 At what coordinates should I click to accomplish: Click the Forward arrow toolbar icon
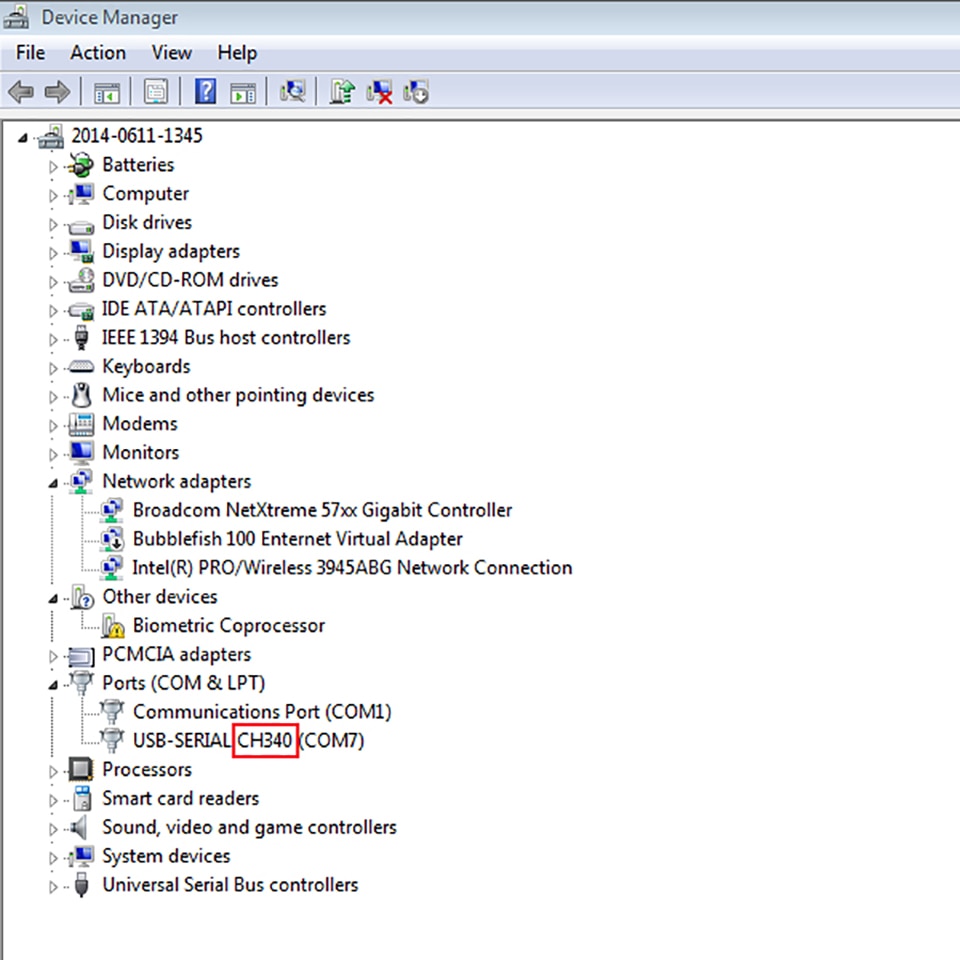(x=58, y=92)
